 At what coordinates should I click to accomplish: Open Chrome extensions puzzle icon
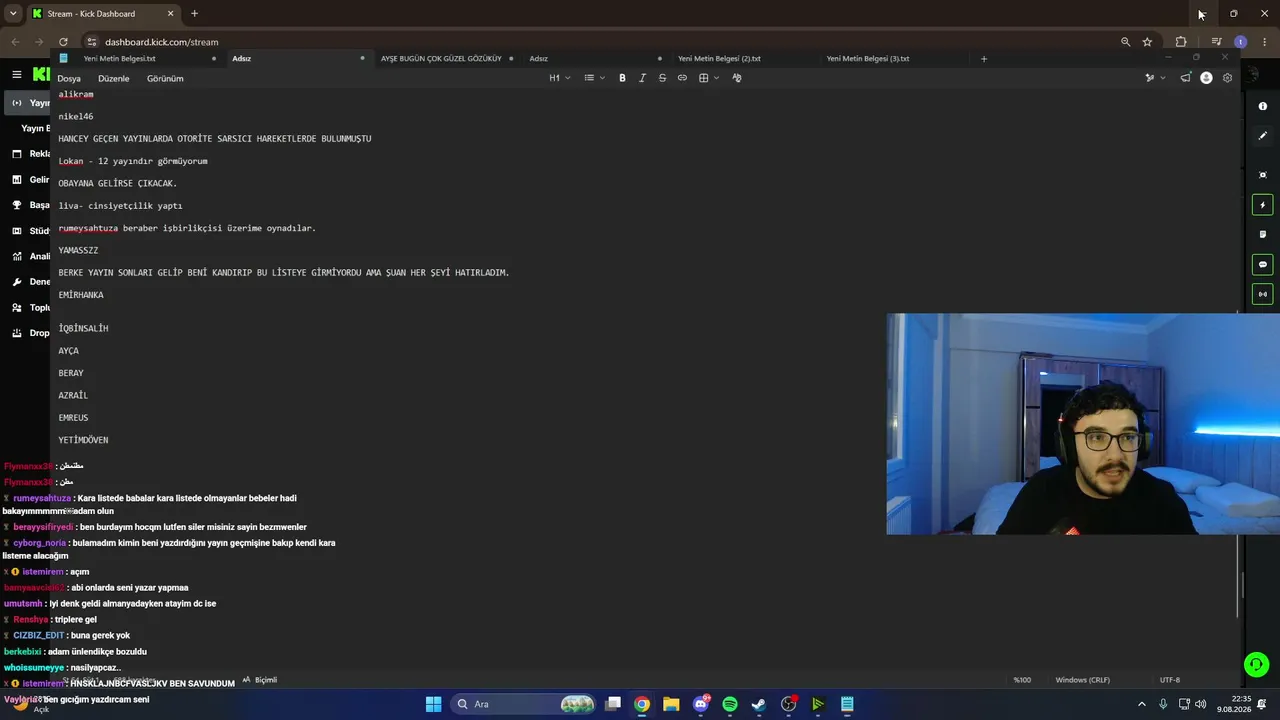click(1181, 42)
